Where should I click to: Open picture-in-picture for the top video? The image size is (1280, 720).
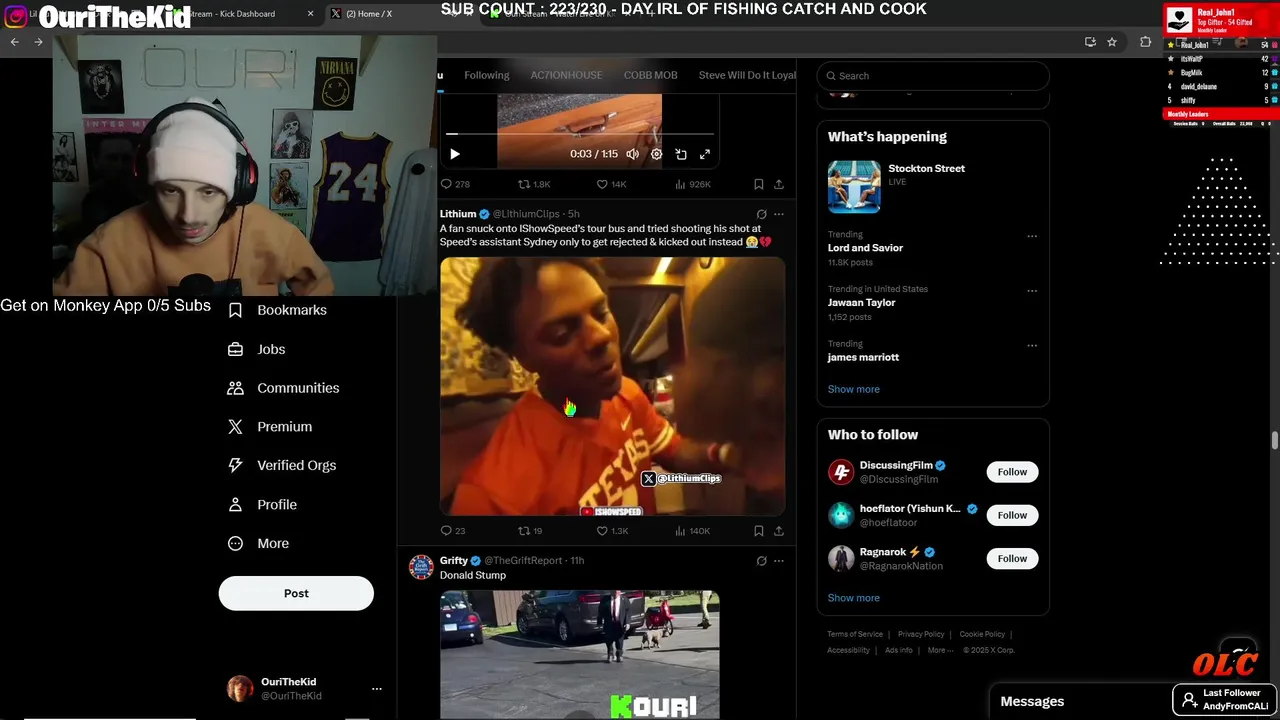click(681, 154)
